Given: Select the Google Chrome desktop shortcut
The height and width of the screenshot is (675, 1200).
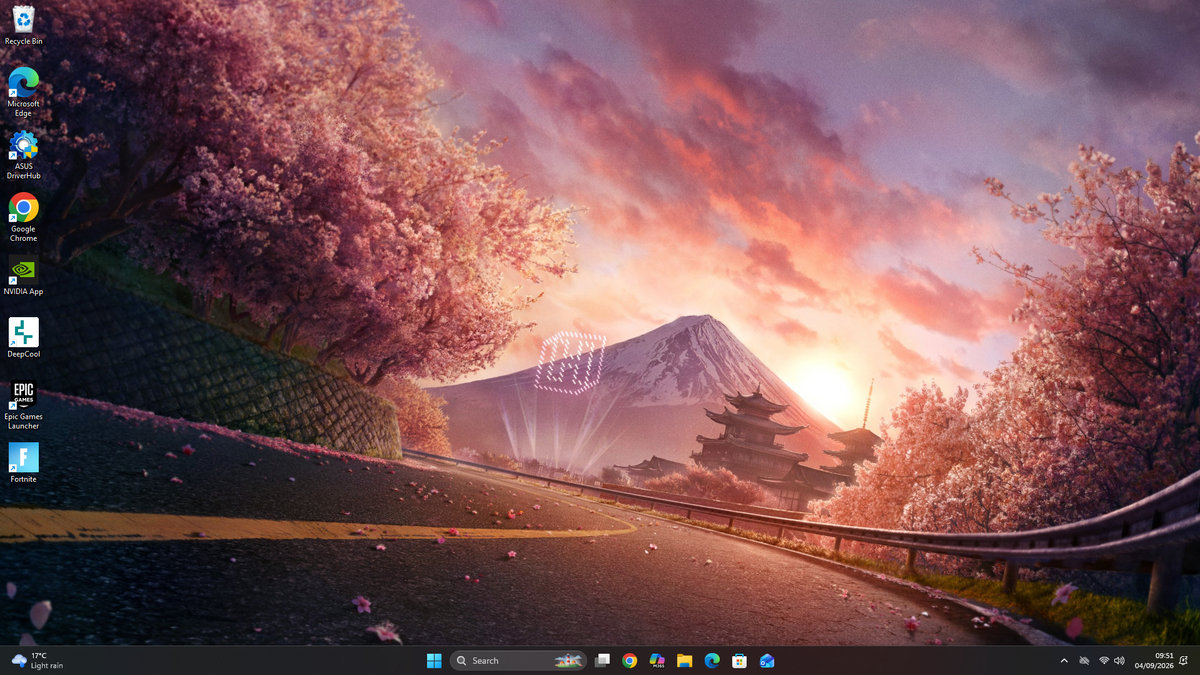Looking at the screenshot, I should pos(23,217).
